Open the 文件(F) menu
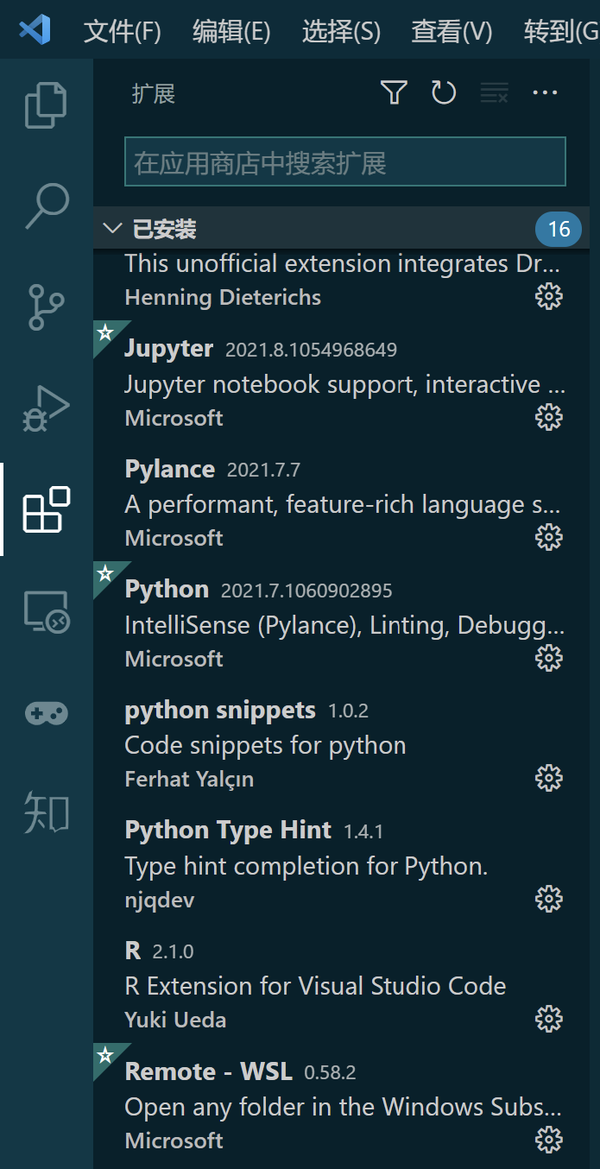 pyautogui.click(x=122, y=31)
